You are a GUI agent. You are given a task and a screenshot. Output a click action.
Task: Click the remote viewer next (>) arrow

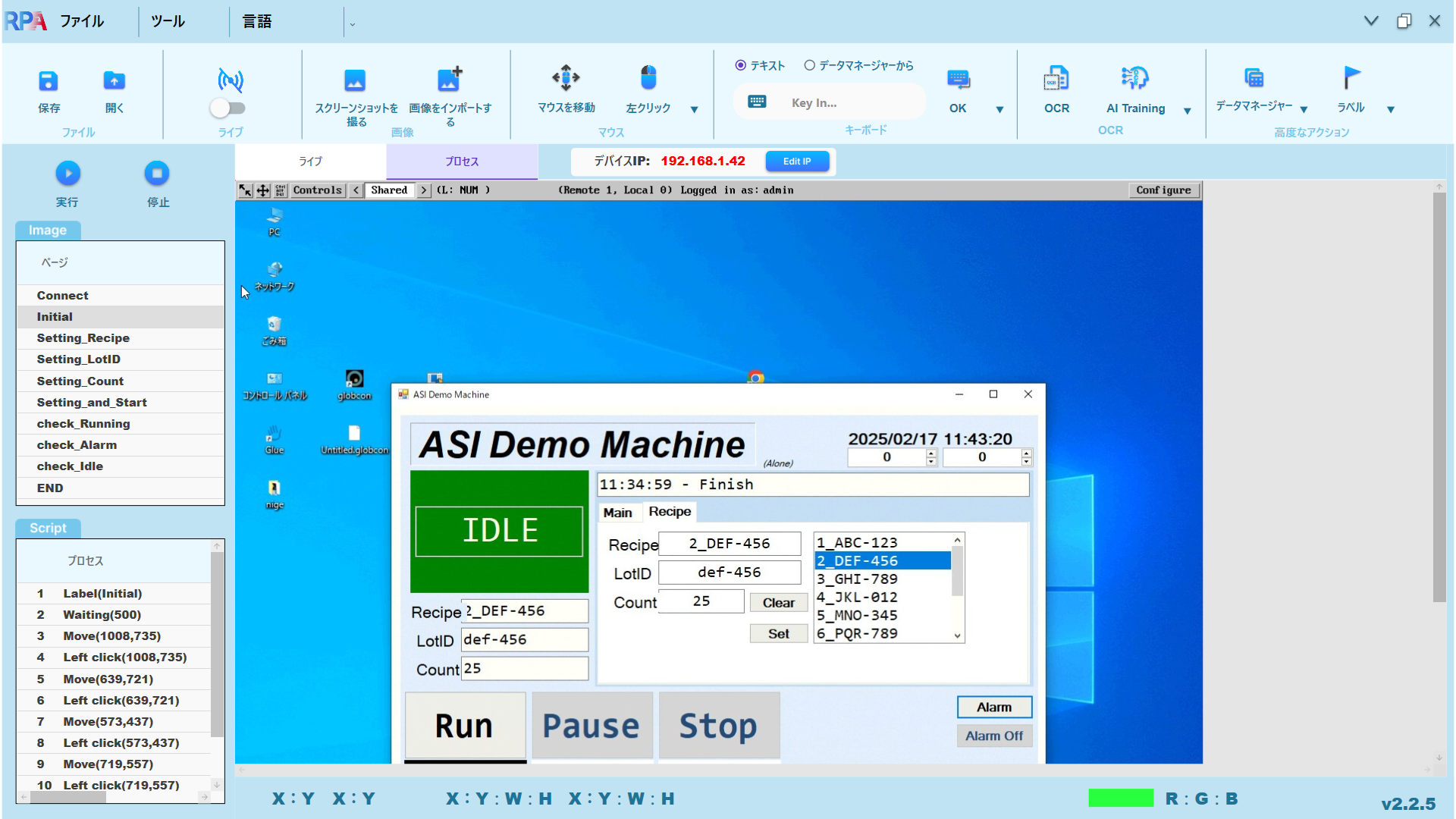[424, 190]
